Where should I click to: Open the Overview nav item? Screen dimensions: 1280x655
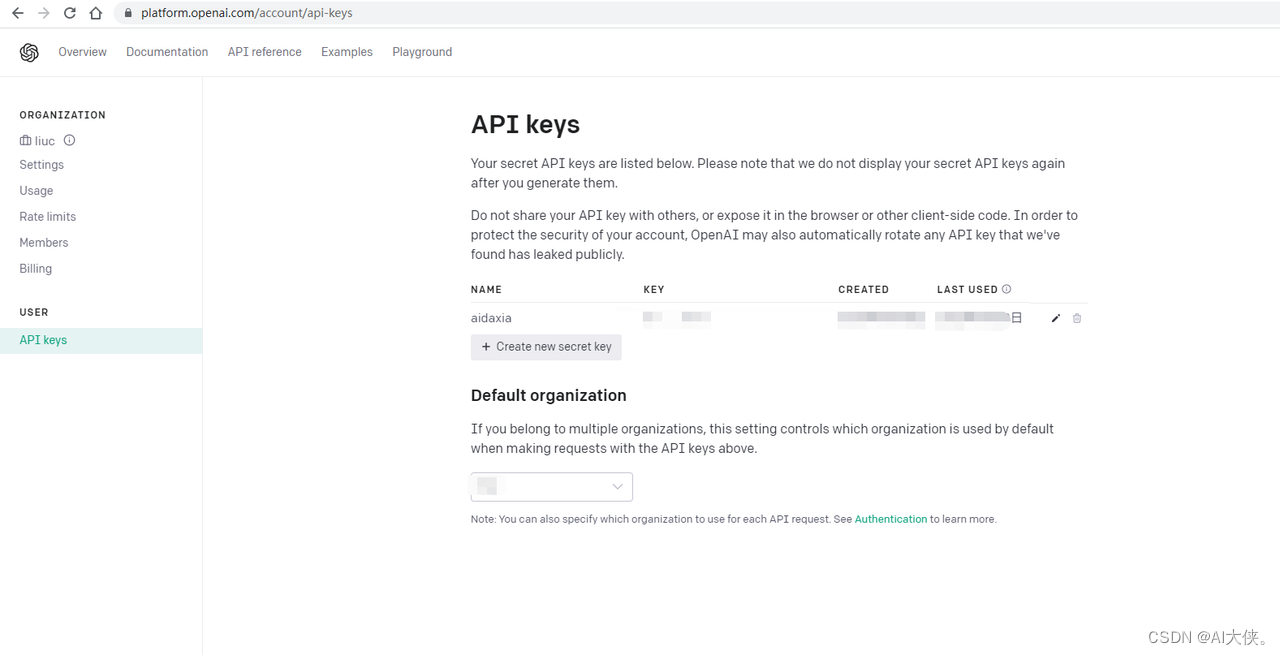82,52
